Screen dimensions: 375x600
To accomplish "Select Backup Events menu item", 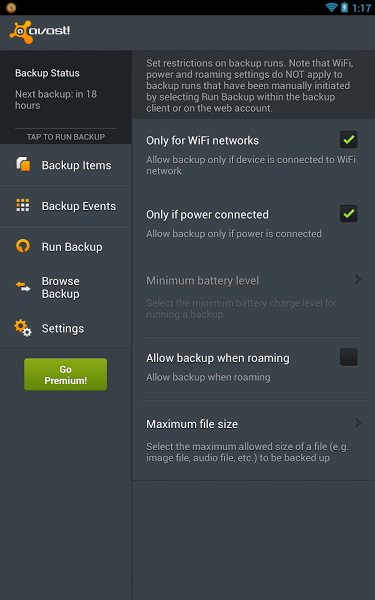I will 65,205.
